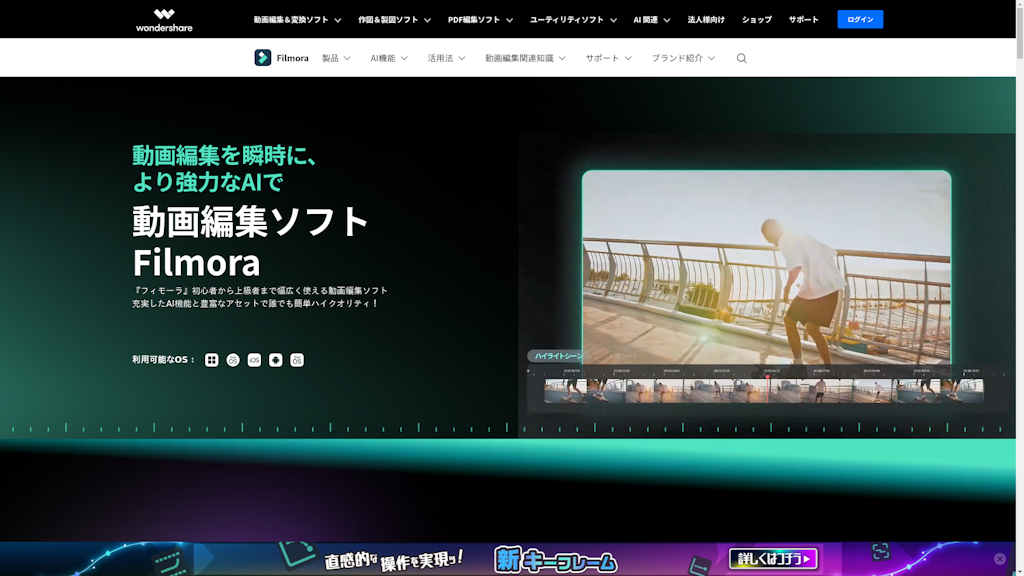This screenshot has width=1024, height=576.
Task: Click the skateboarder video preview
Action: [x=766, y=266]
